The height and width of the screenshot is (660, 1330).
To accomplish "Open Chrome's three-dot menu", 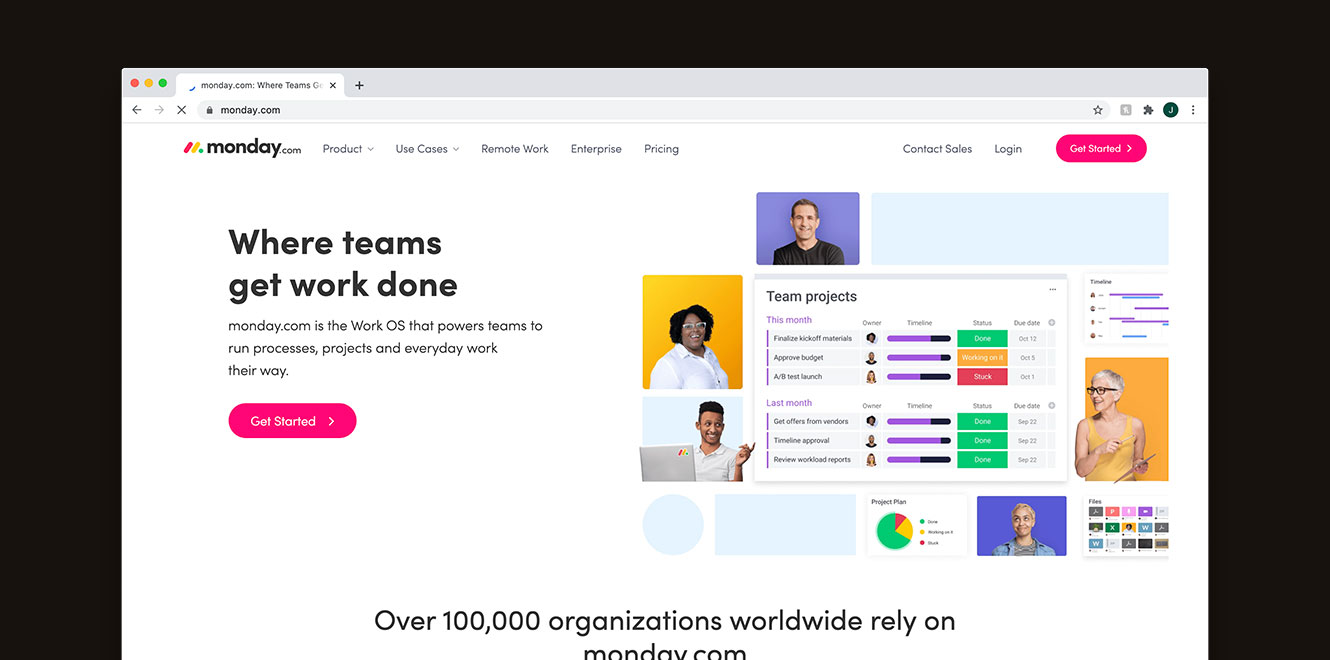I will pos(1193,110).
